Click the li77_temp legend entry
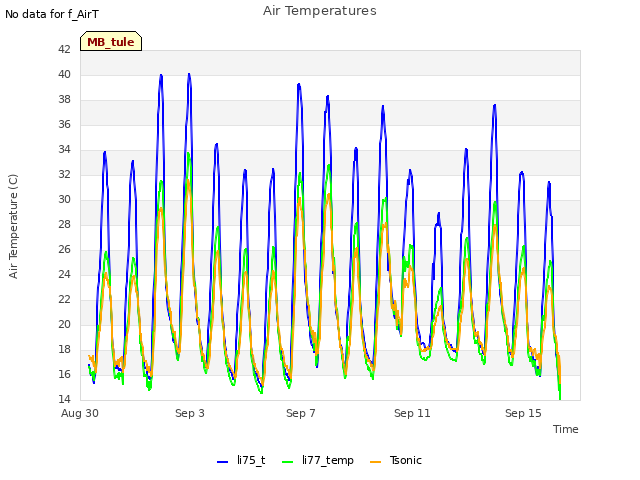This screenshot has height=480, width=640. click(x=318, y=460)
